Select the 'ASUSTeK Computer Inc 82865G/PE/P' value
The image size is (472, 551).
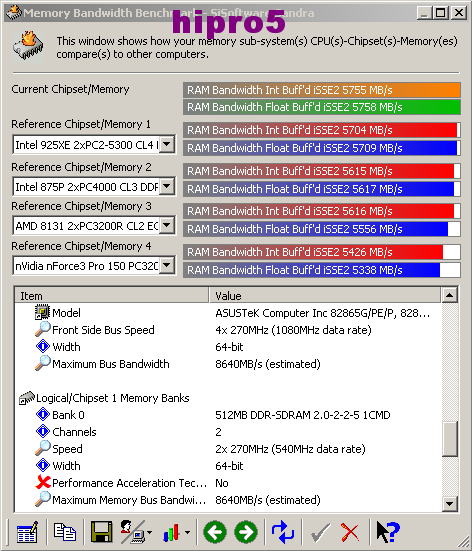click(322, 313)
